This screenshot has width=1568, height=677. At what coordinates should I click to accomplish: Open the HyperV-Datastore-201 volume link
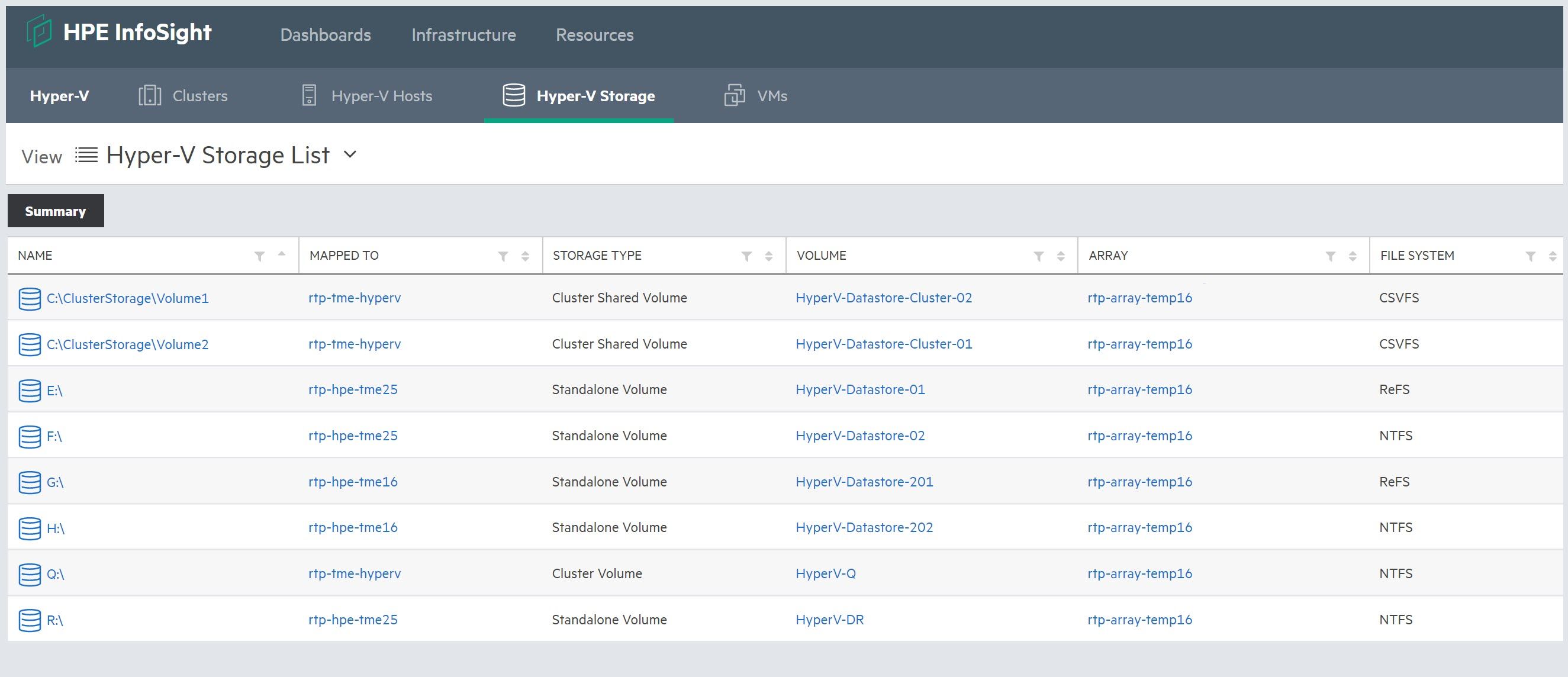point(864,482)
